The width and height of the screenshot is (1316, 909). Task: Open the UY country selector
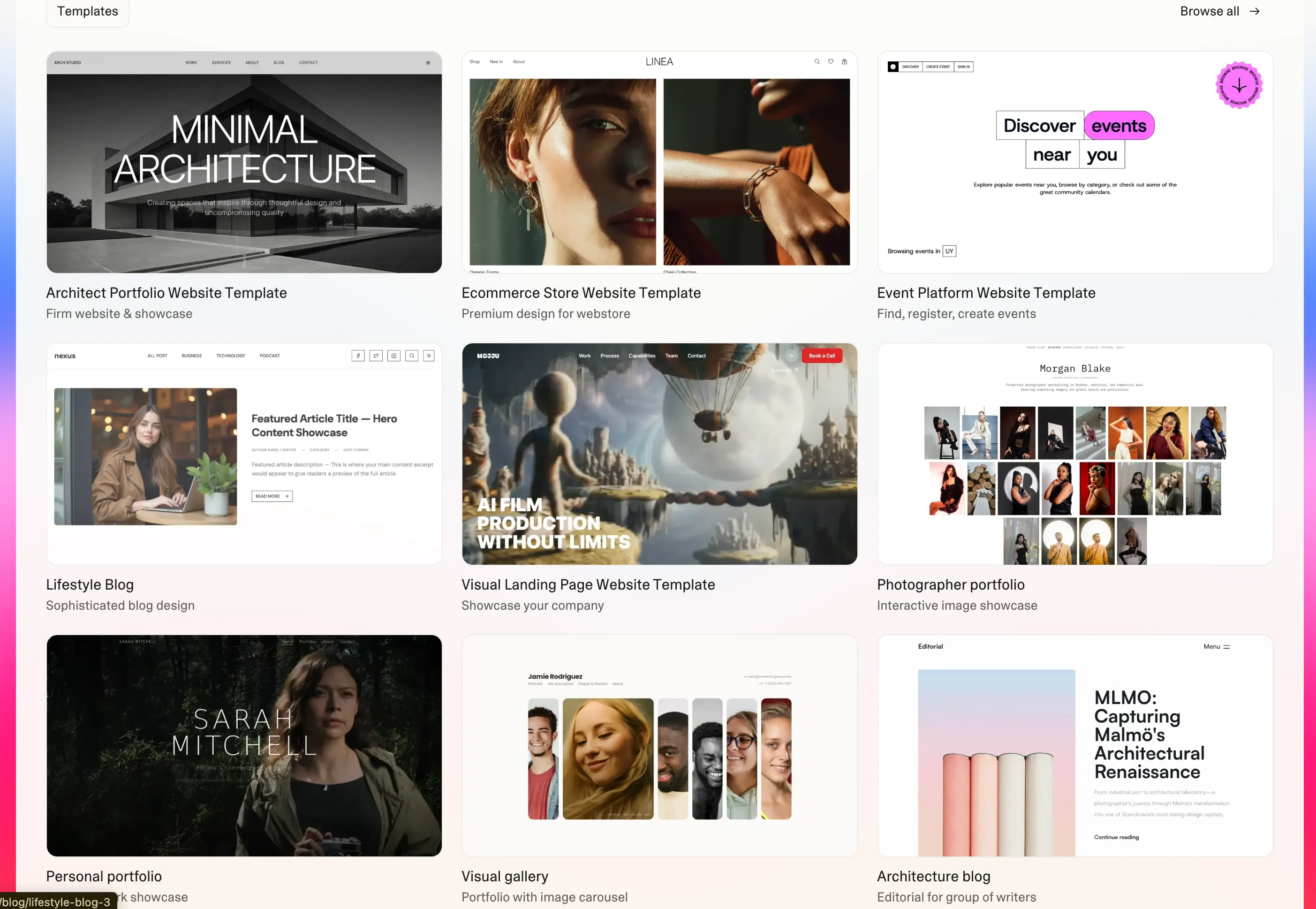949,251
